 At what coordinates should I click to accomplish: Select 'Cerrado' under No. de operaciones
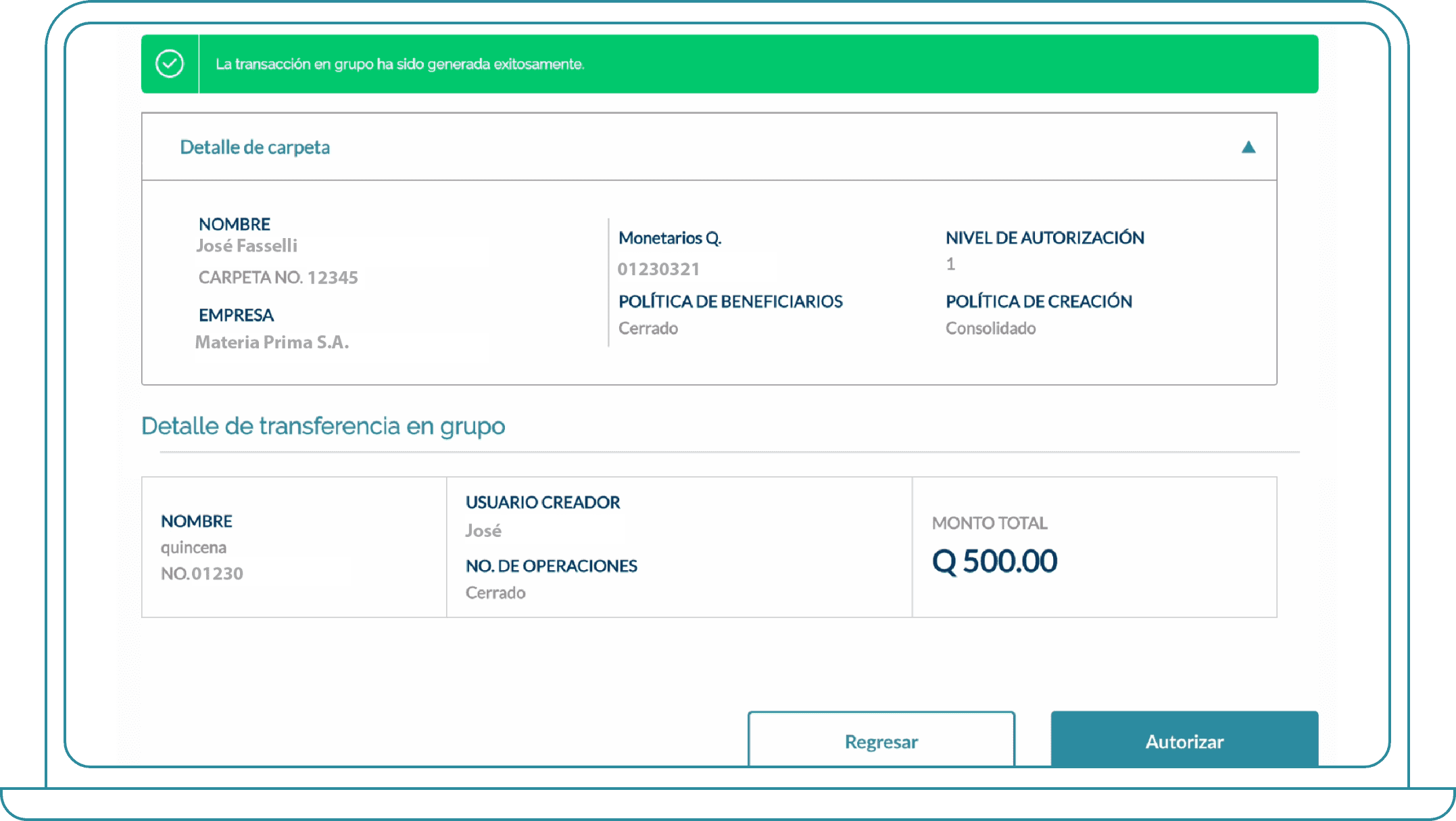point(495,592)
